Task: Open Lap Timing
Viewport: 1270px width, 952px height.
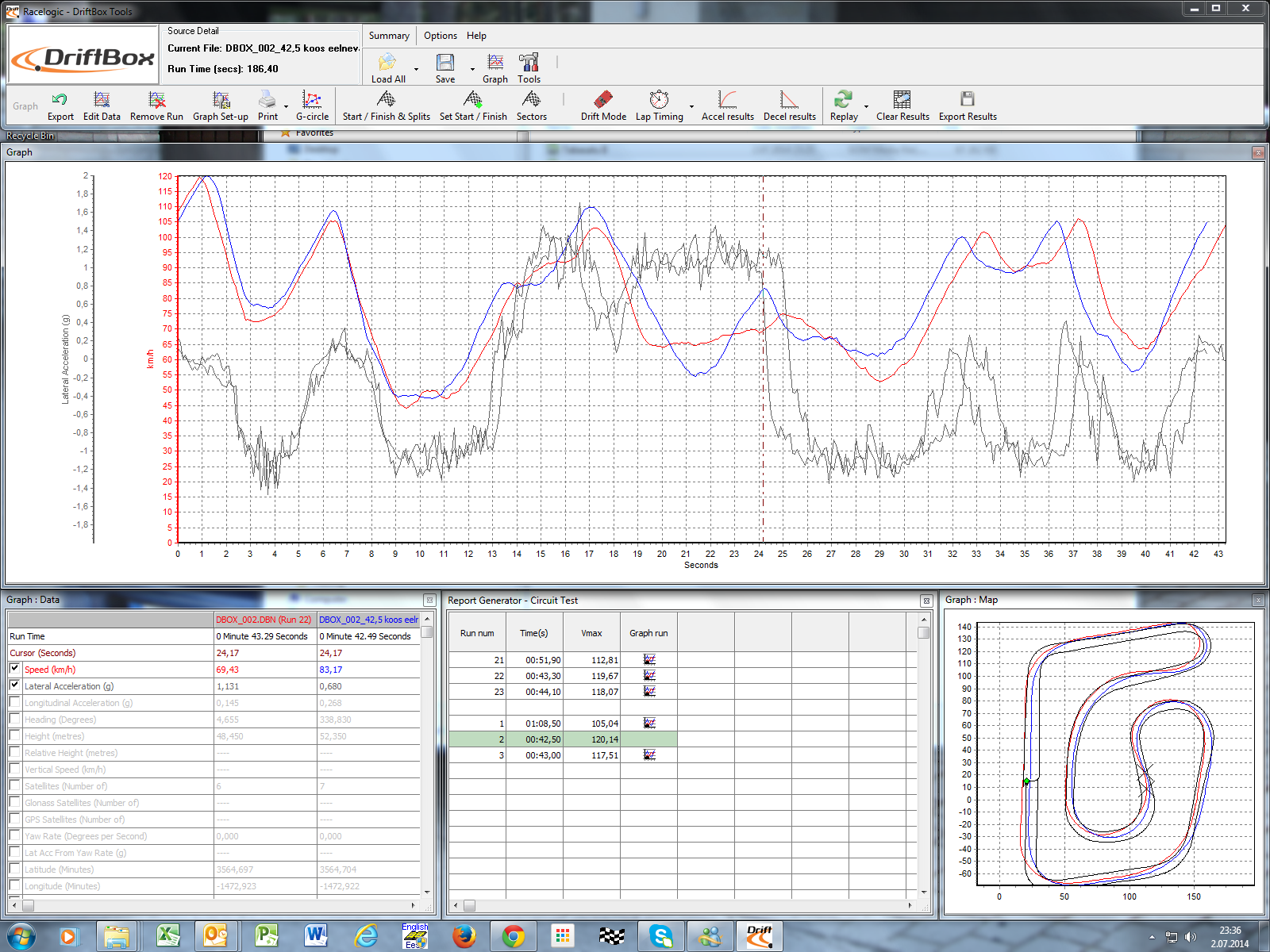Action: coord(659,106)
